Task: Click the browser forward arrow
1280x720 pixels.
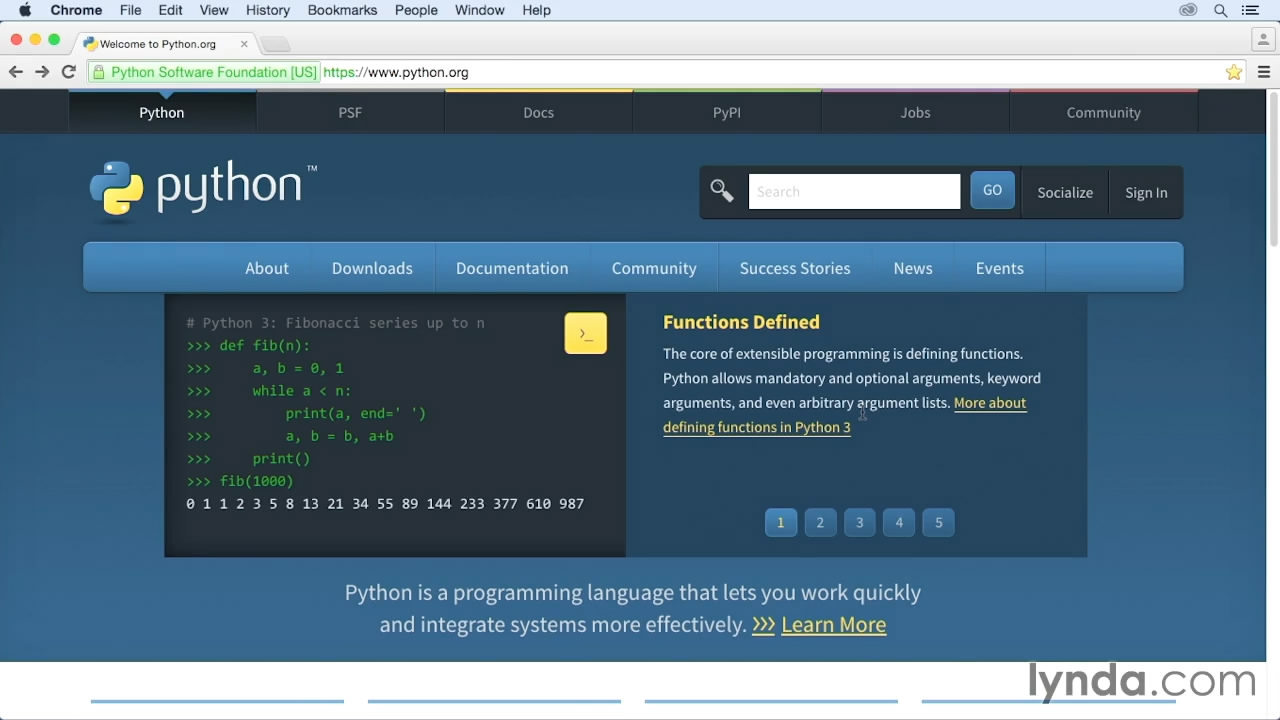Action: [x=42, y=72]
